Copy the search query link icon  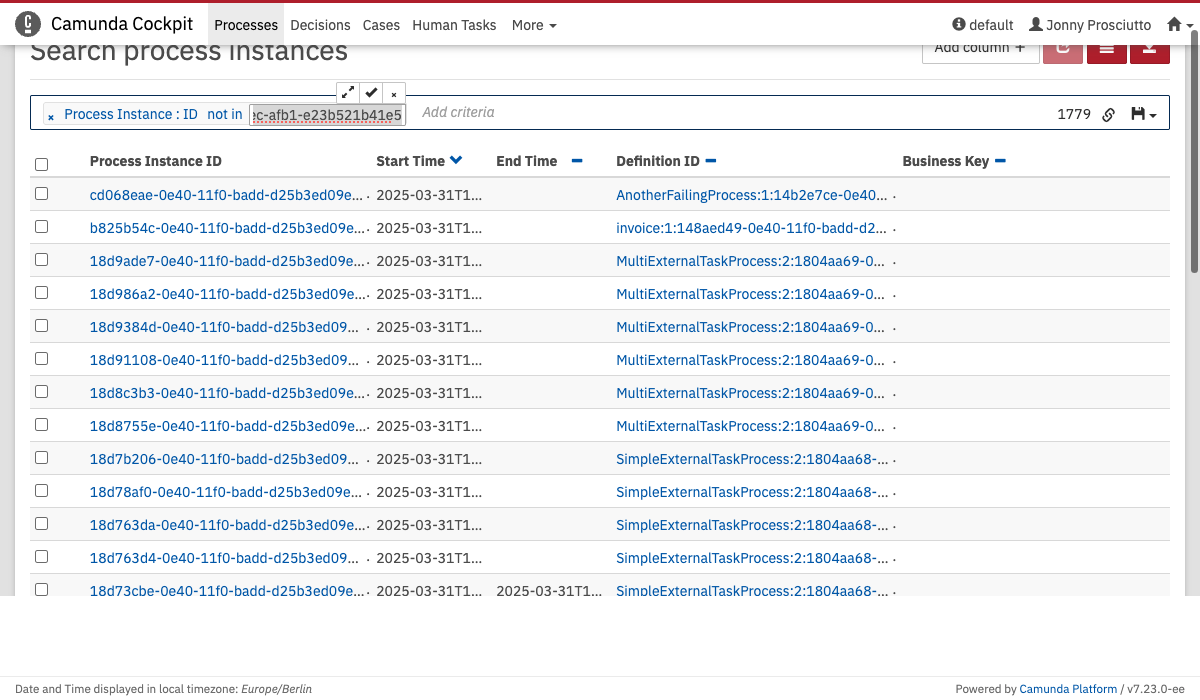(x=1108, y=115)
